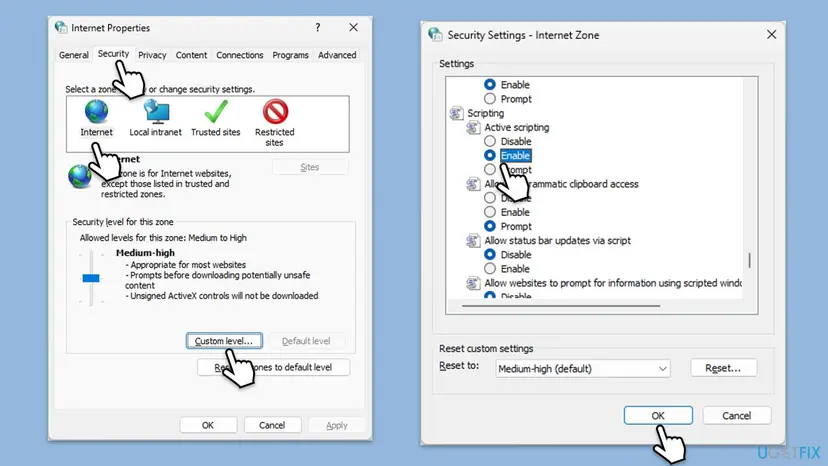Select the Restricted sites zone icon
The height and width of the screenshot is (466, 828).
(x=275, y=112)
